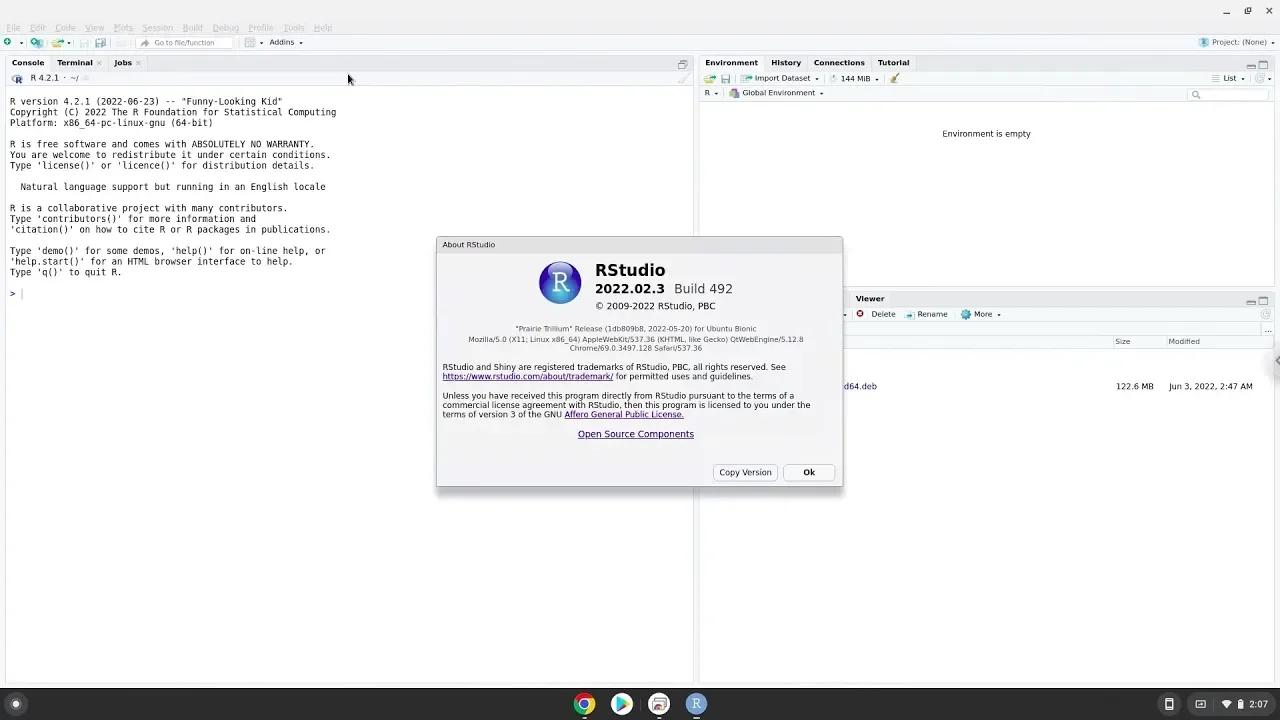Switch to the Connections tab
The height and width of the screenshot is (720, 1280).
coord(838,62)
